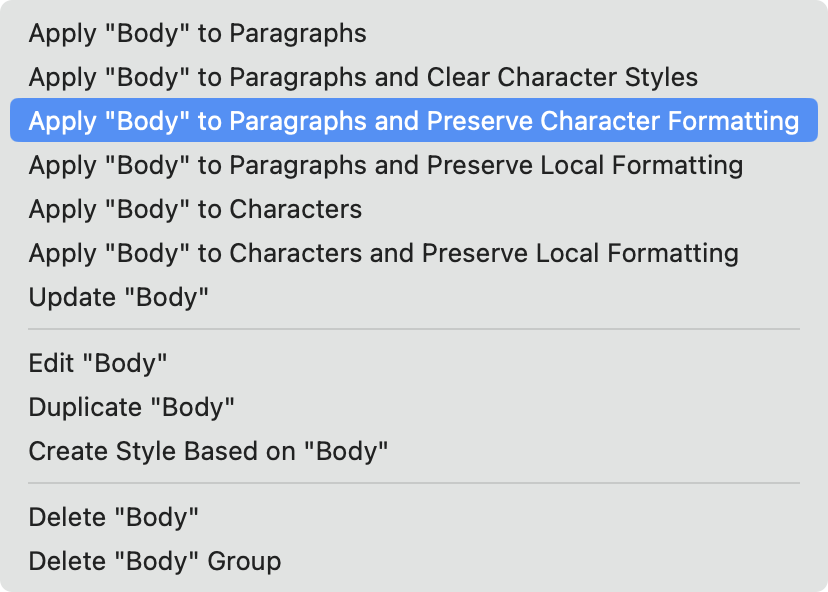Choose Duplicate "Body" from the menu
Viewport: 828px width, 592px height.
[131, 407]
